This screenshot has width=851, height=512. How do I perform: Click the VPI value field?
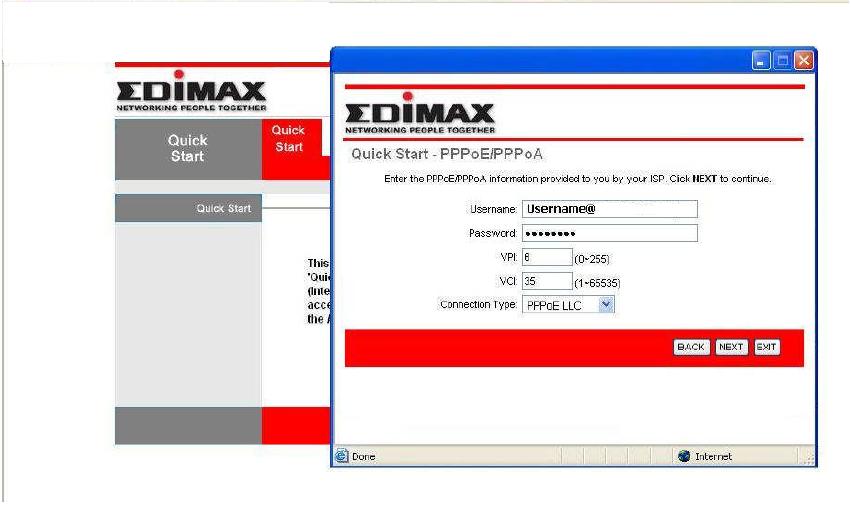pyautogui.click(x=547, y=257)
